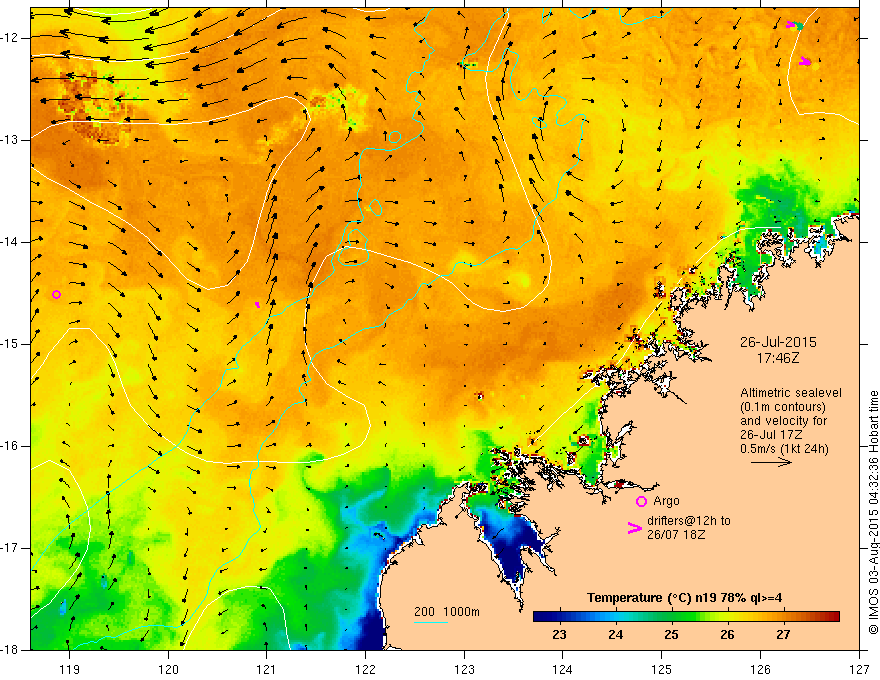
Task: Click the 'Temperature (°C) n19 78% ql>=4' title
Action: (x=684, y=598)
